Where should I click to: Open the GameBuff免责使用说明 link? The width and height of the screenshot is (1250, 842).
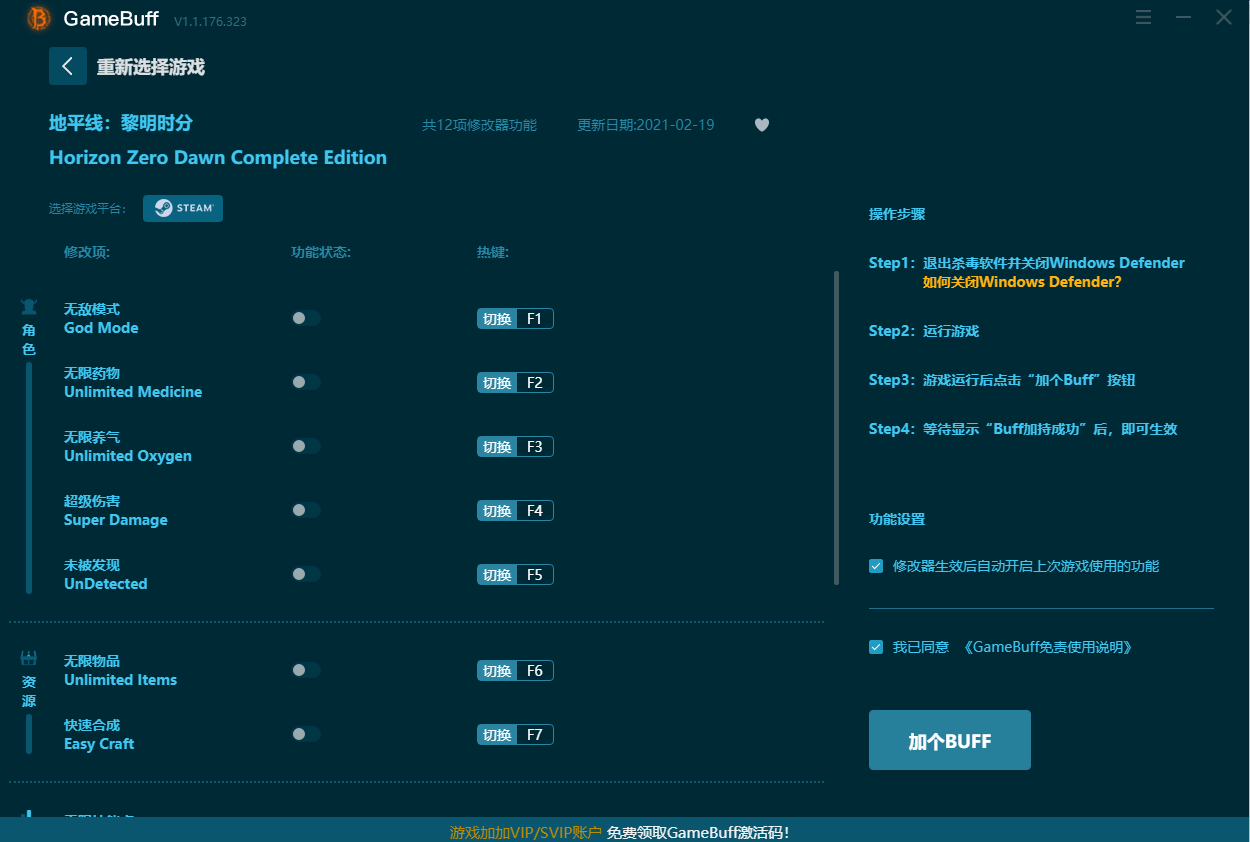click(x=1048, y=647)
